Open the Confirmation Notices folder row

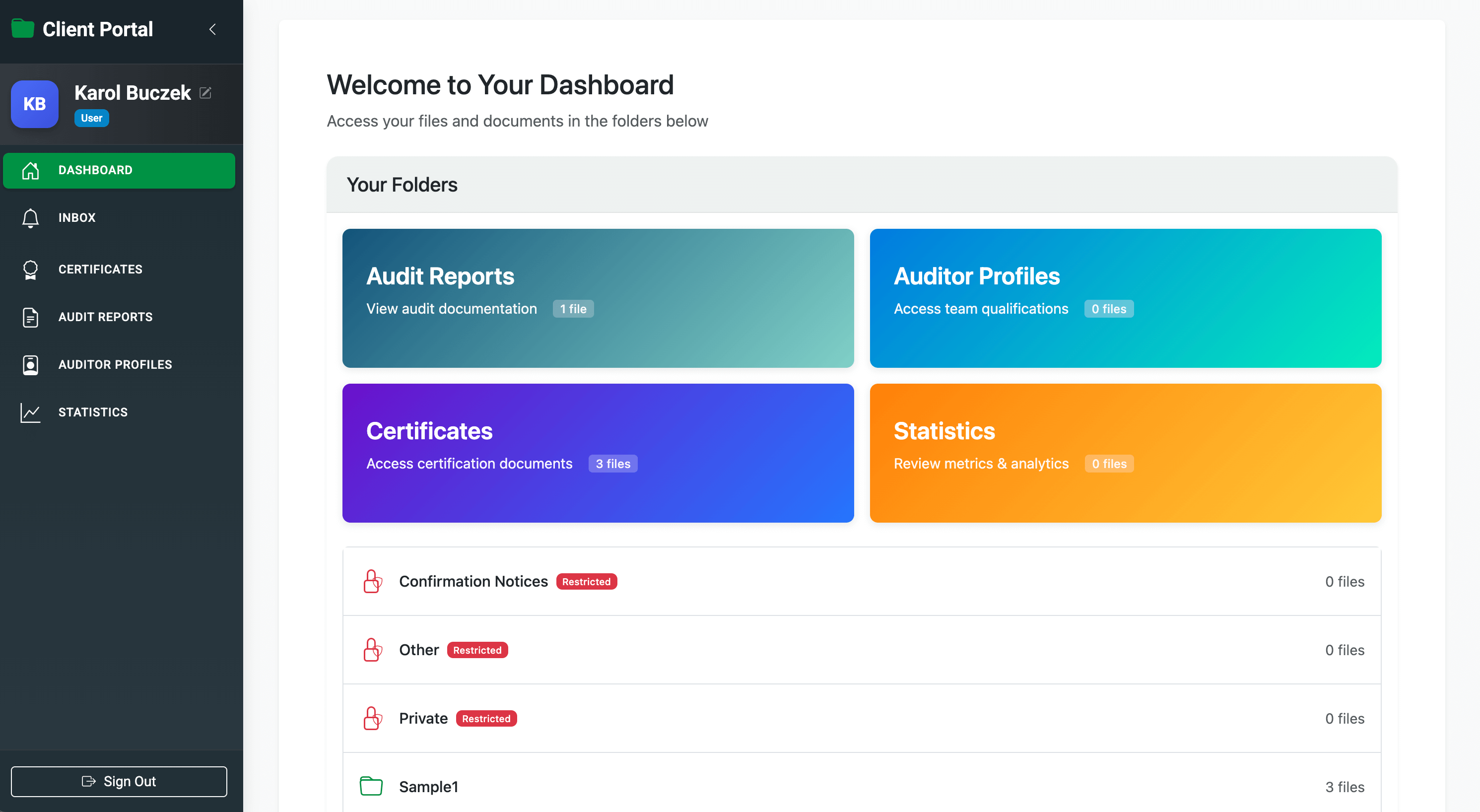(x=862, y=581)
